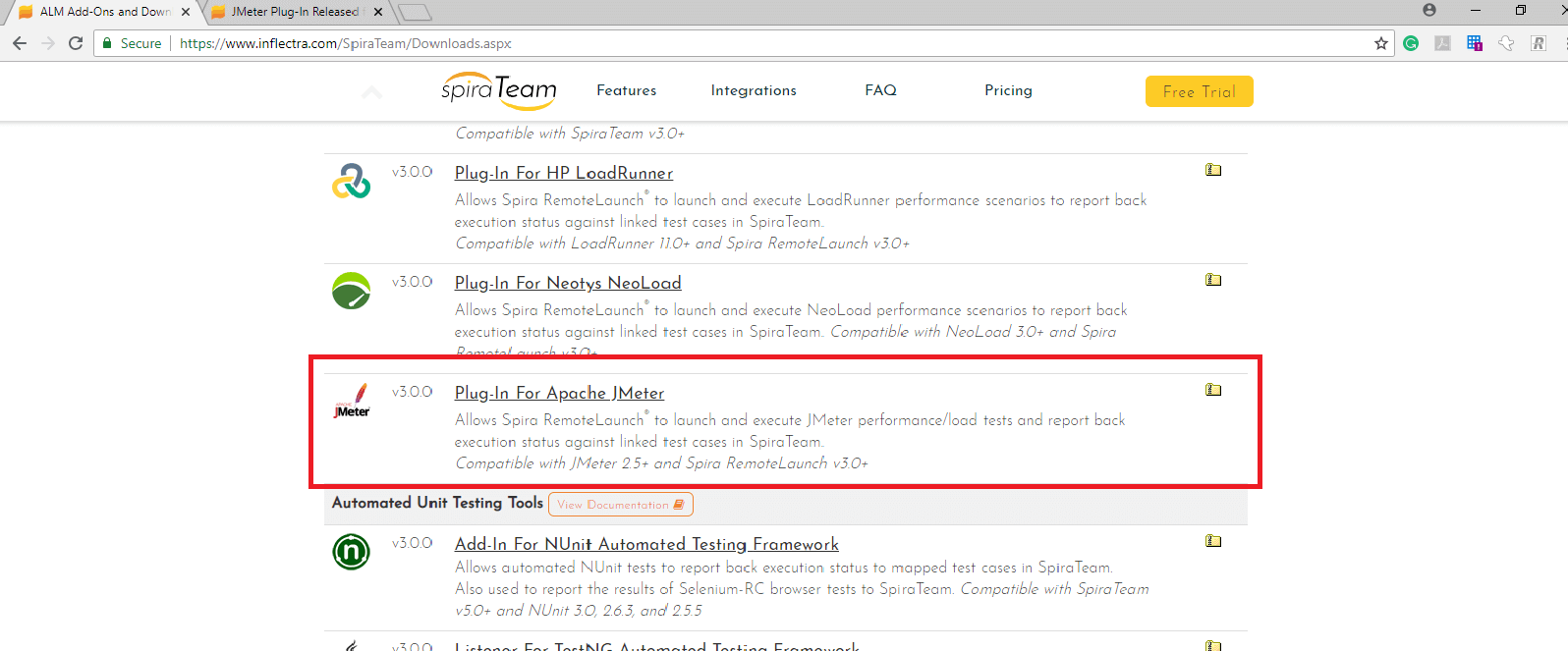Download the Neotys NeoLoad plug-in package icon
Image resolution: width=1568 pixels, height=651 pixels.
1213,280
